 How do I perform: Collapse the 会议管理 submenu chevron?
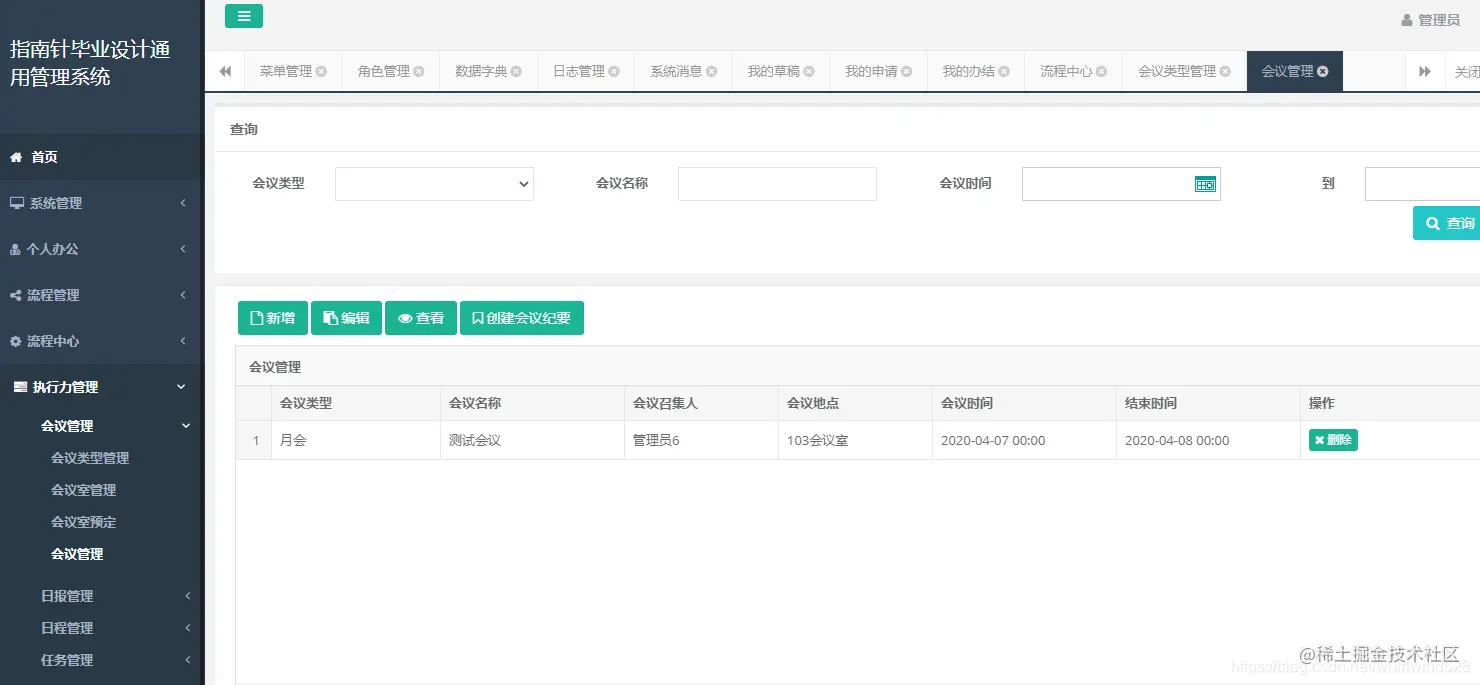point(186,426)
